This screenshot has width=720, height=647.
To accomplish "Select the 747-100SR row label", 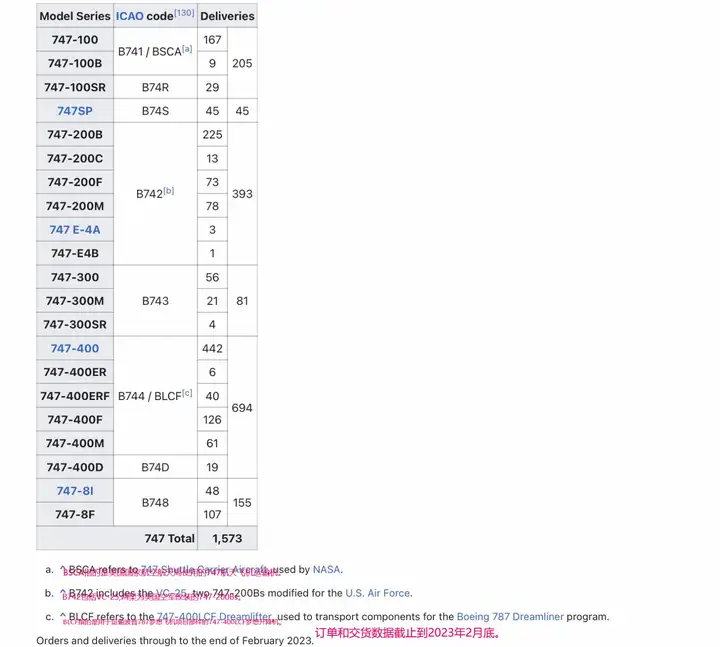I will tap(75, 87).
